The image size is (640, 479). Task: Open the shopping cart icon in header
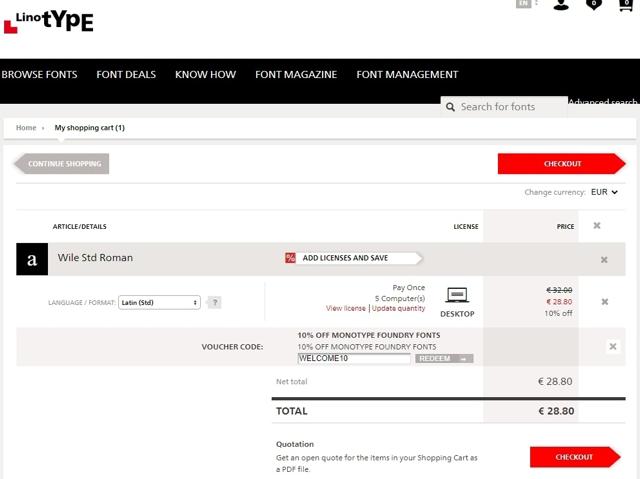626,4
